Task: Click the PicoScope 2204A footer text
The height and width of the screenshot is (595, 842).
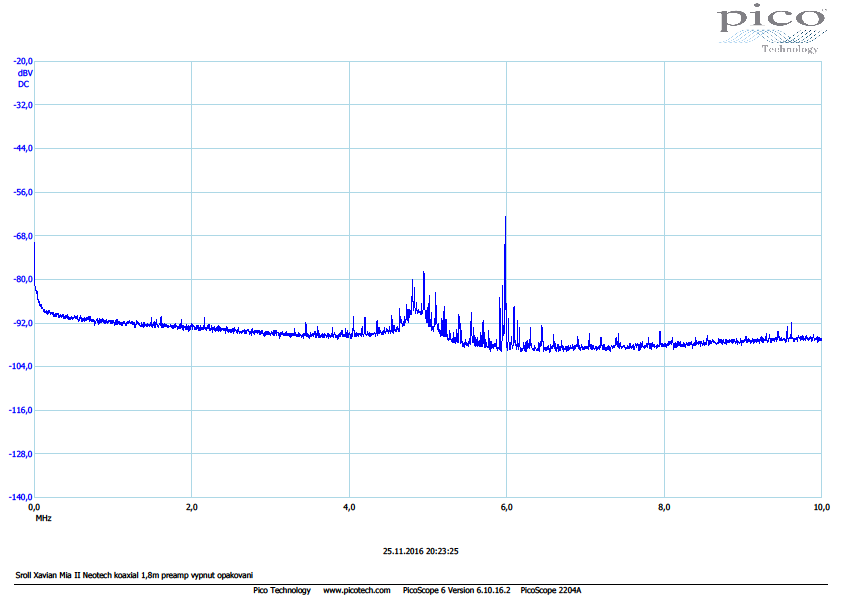Action: (x=550, y=590)
